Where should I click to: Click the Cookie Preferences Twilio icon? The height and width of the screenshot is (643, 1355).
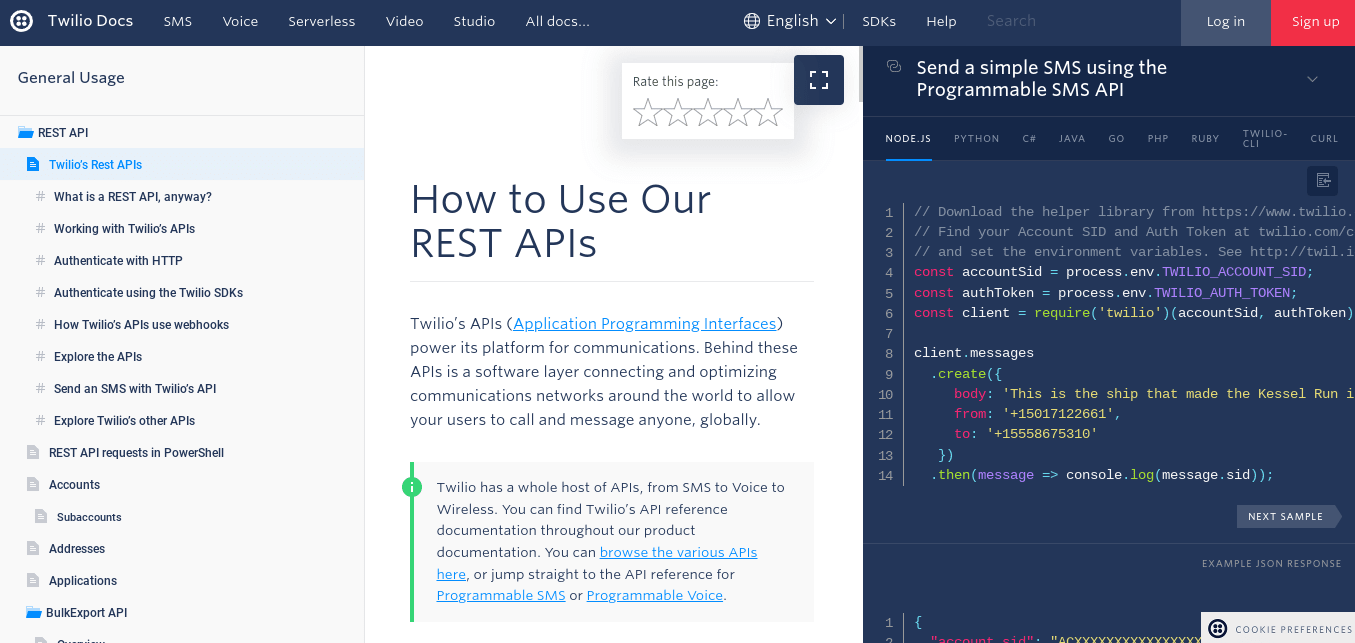tap(1217, 629)
